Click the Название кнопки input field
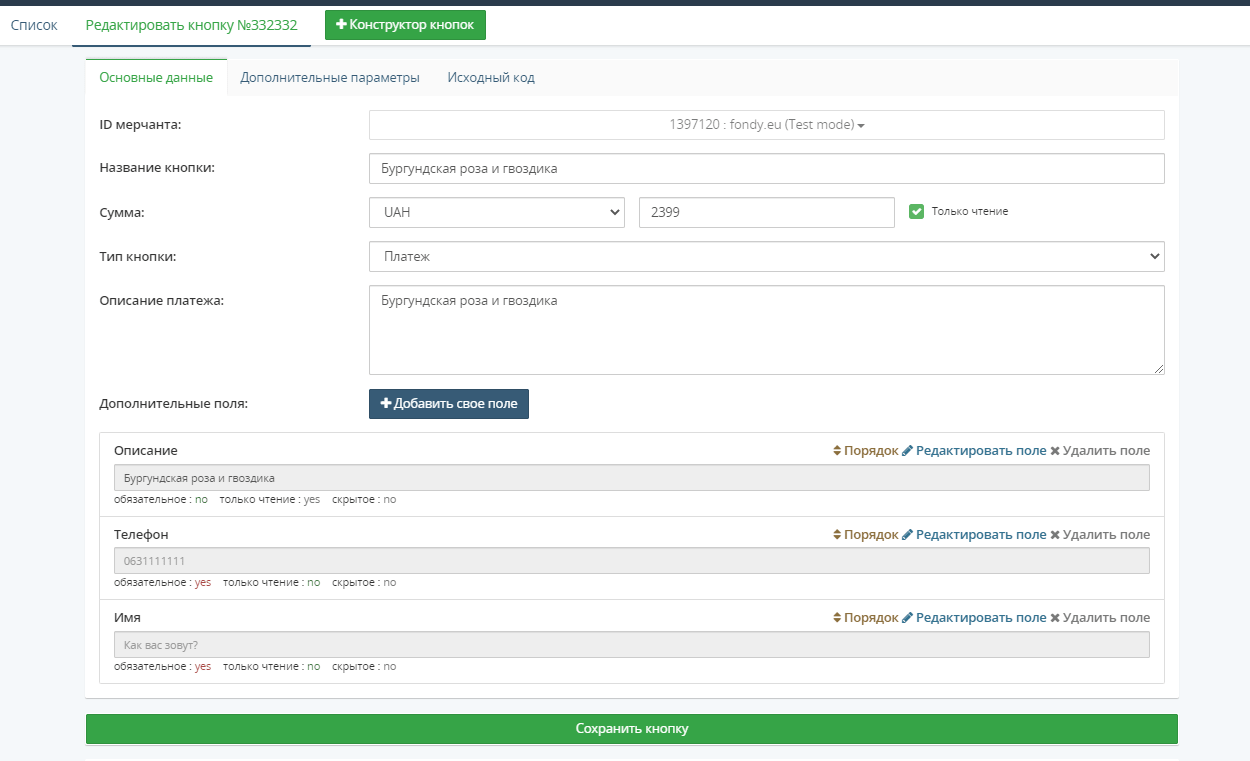The height and width of the screenshot is (761, 1250). click(x=766, y=169)
